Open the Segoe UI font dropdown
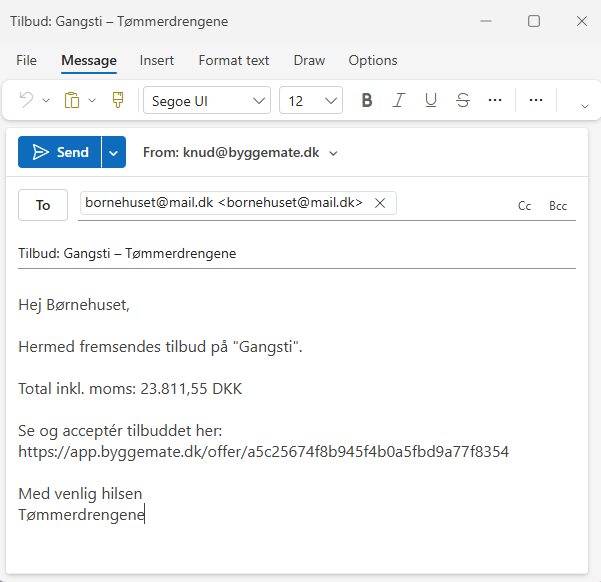Image resolution: width=601 pixels, height=582 pixels. (x=207, y=100)
